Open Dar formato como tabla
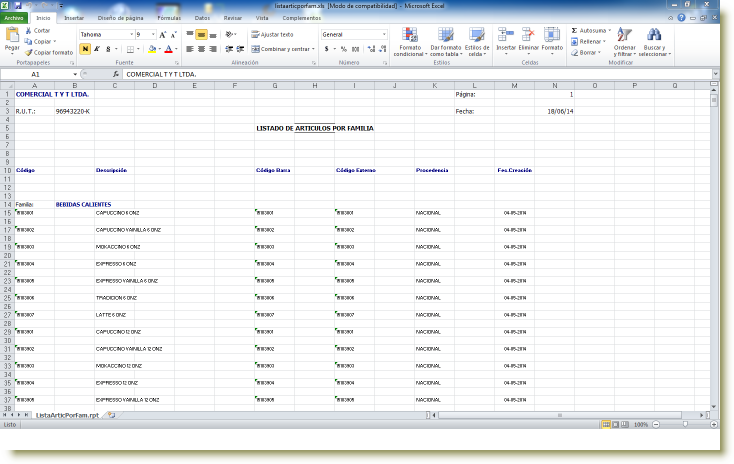The width and height of the screenshot is (734, 464). (x=446, y=42)
